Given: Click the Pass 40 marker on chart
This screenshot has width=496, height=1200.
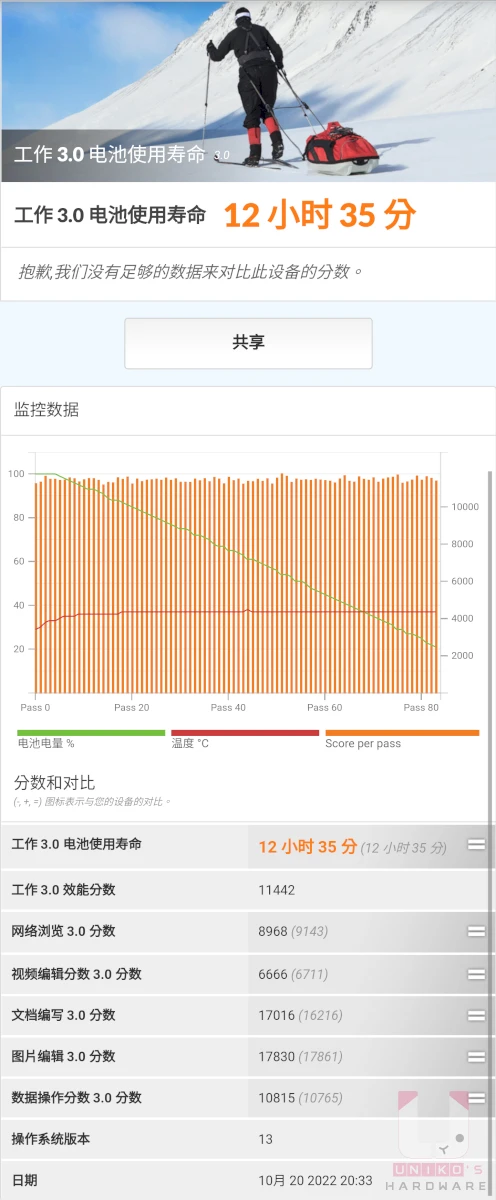Looking at the screenshot, I should (x=228, y=707).
